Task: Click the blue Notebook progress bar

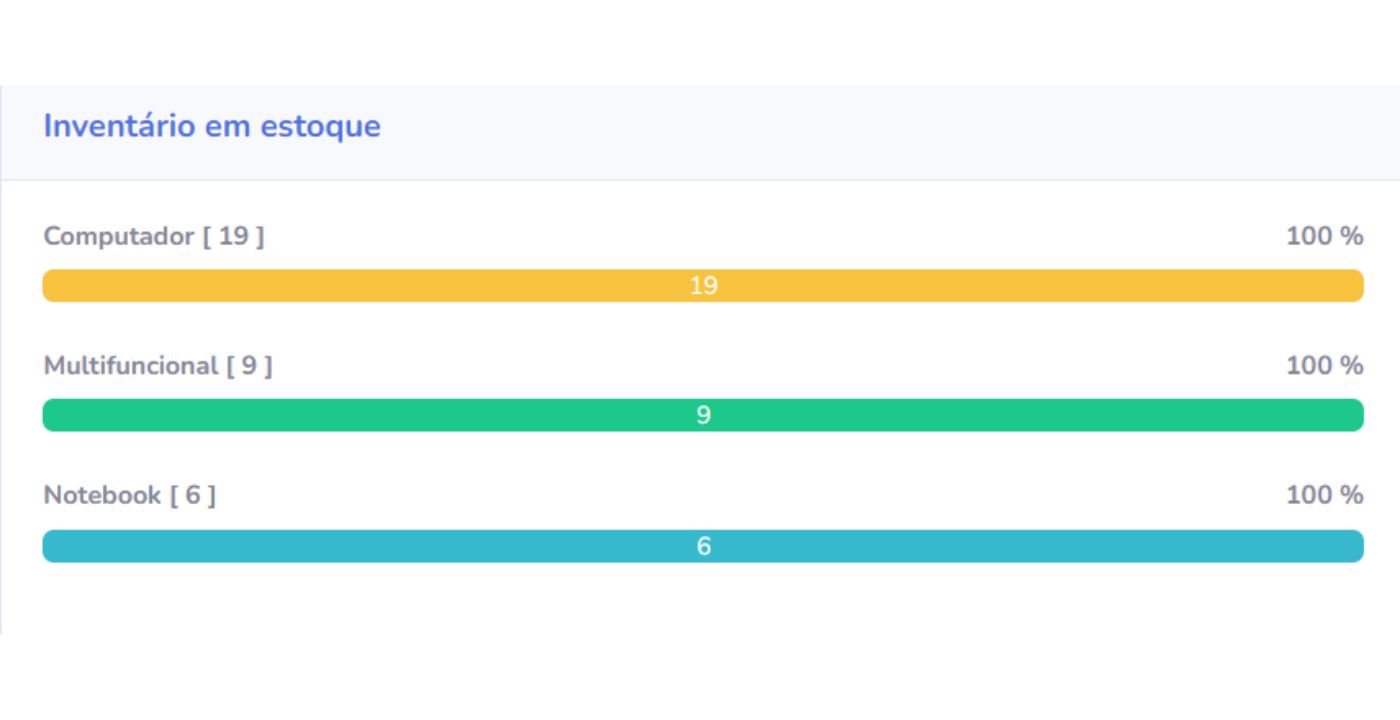Action: tap(703, 546)
